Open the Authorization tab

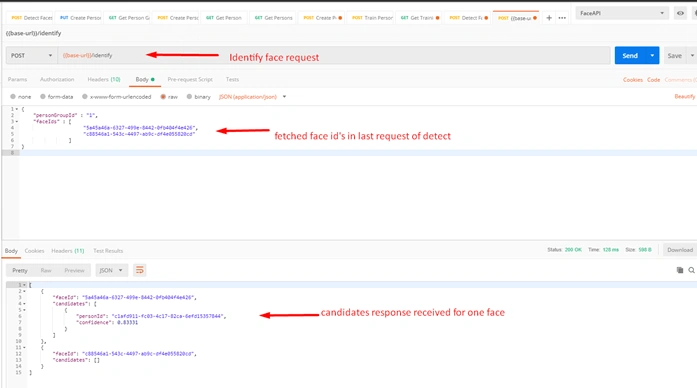[57, 80]
